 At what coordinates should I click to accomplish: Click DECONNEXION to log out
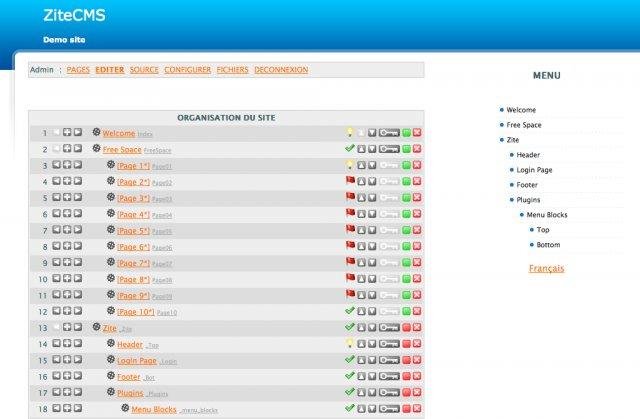tap(281, 70)
